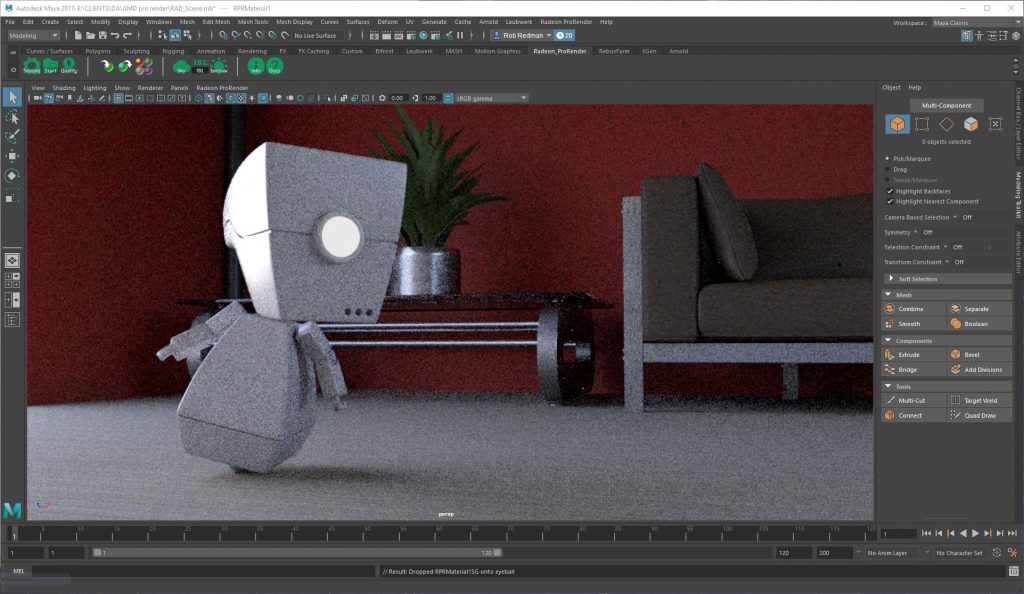Open the ProRender Quality shelf icon
The height and width of the screenshot is (594, 1024).
click(x=69, y=66)
